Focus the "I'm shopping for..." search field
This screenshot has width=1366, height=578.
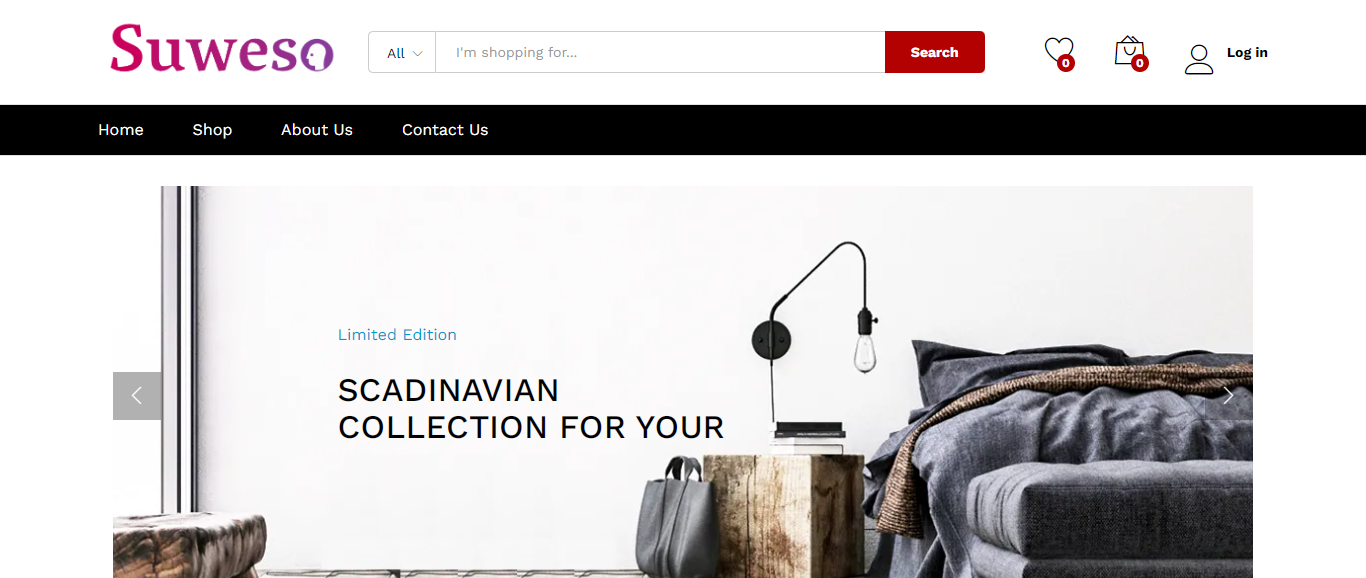pyautogui.click(x=660, y=52)
